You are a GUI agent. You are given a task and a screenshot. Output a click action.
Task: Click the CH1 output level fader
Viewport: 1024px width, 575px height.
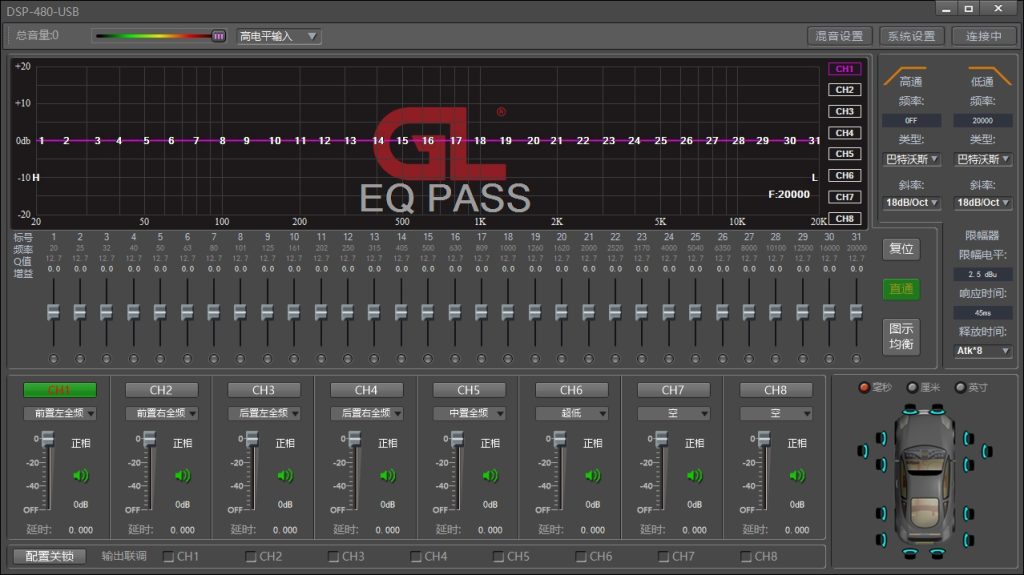click(x=48, y=439)
